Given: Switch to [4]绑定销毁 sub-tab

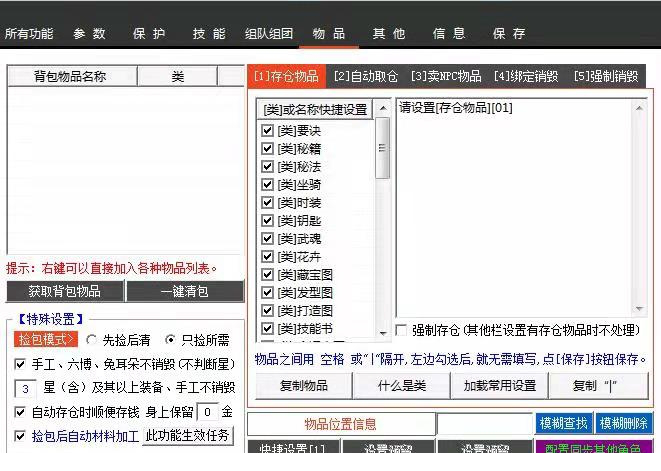Looking at the screenshot, I should tap(526, 76).
